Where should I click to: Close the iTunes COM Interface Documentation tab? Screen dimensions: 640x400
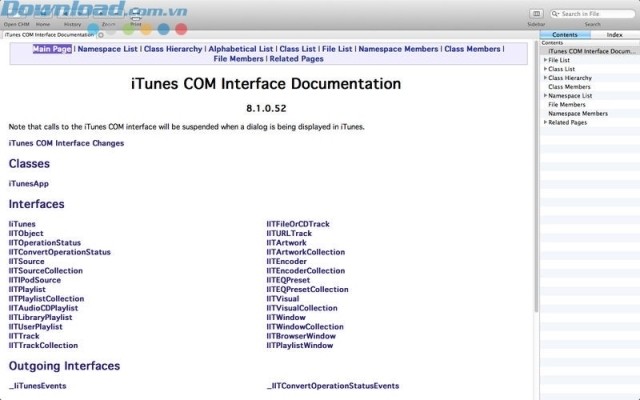click(101, 34)
